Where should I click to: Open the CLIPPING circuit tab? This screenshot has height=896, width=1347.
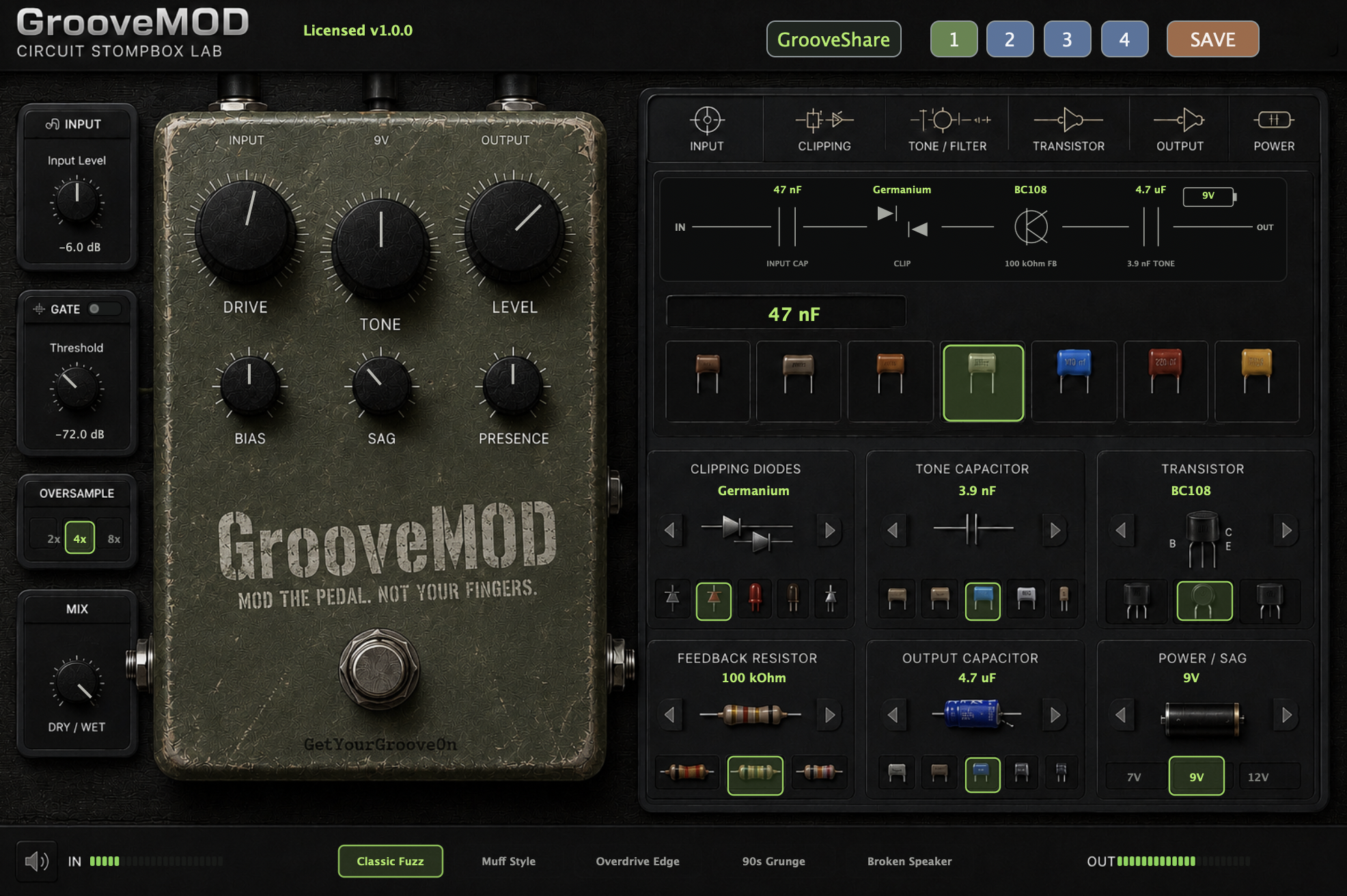[824, 129]
